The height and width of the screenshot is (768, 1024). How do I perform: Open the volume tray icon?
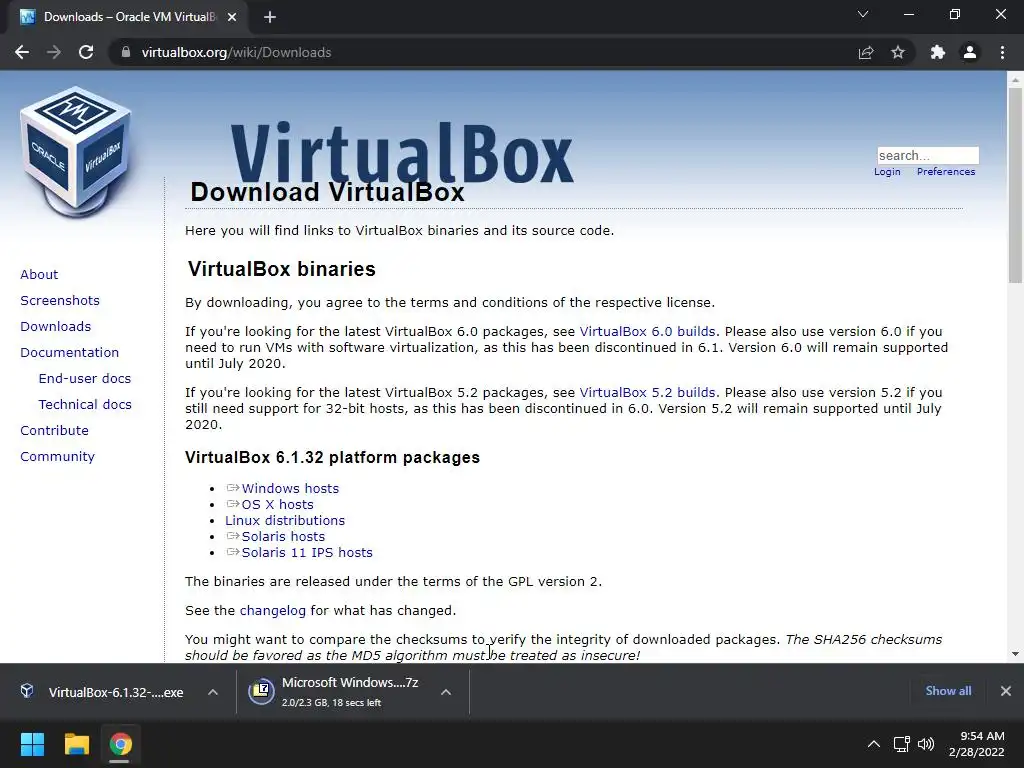pos(926,744)
